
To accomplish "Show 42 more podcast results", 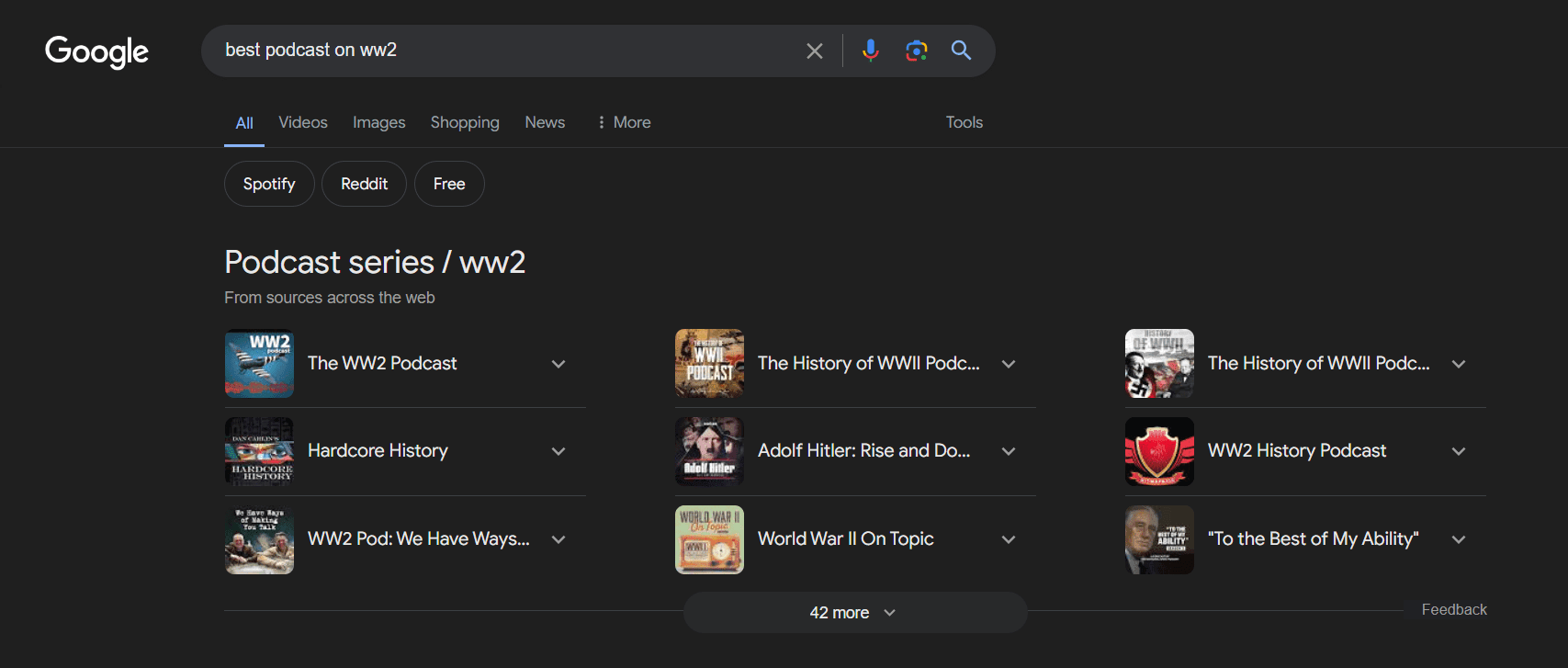I will [x=854, y=613].
